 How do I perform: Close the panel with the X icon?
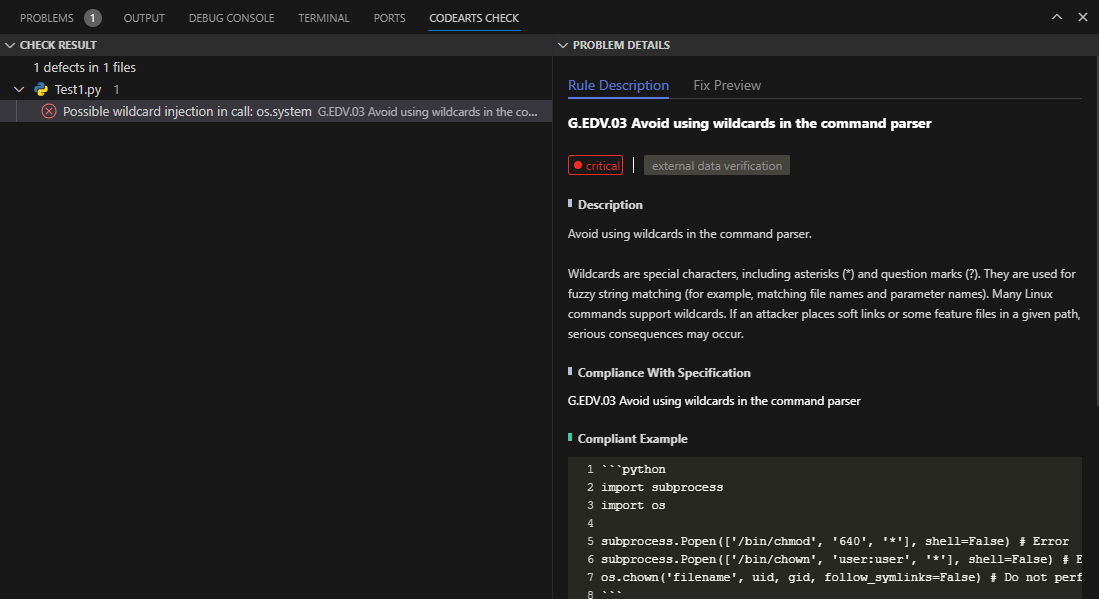click(1082, 18)
